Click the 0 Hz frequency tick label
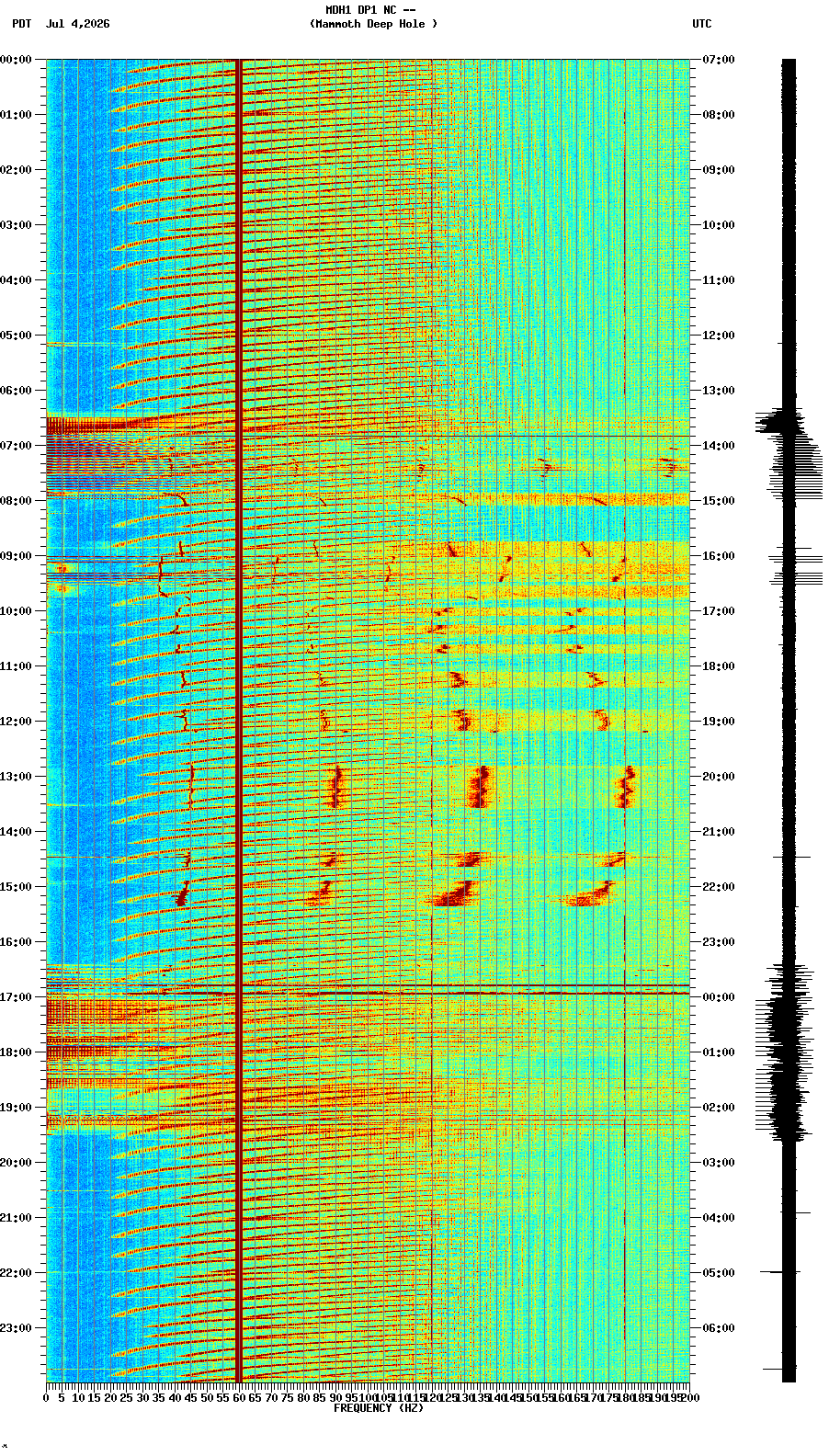Screen dimensions: 829x1456 tap(46, 1398)
